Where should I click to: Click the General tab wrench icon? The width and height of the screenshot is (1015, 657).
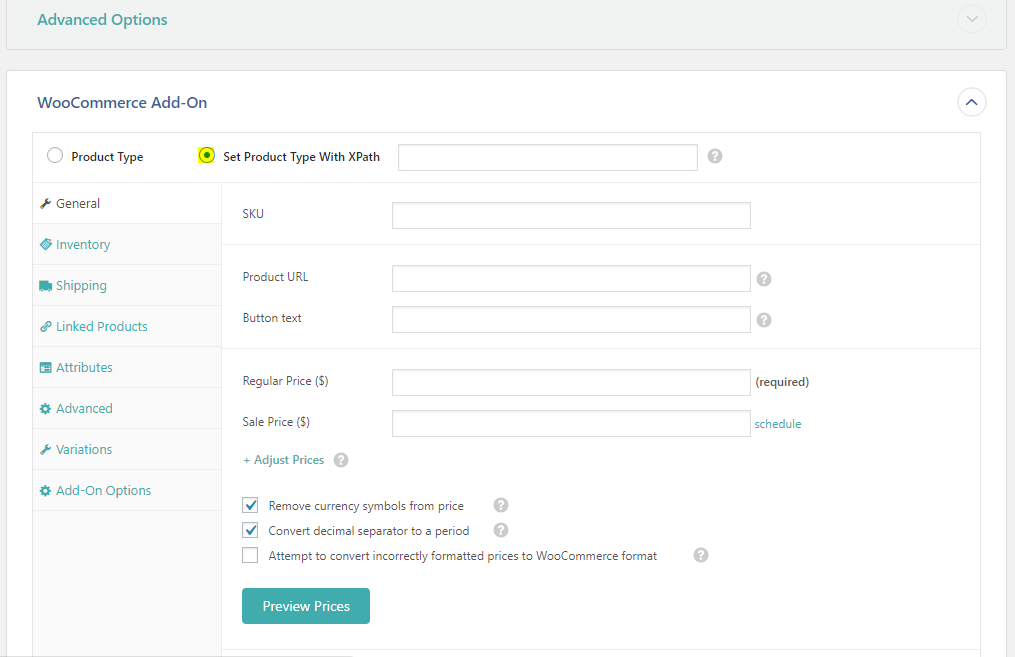[45, 203]
